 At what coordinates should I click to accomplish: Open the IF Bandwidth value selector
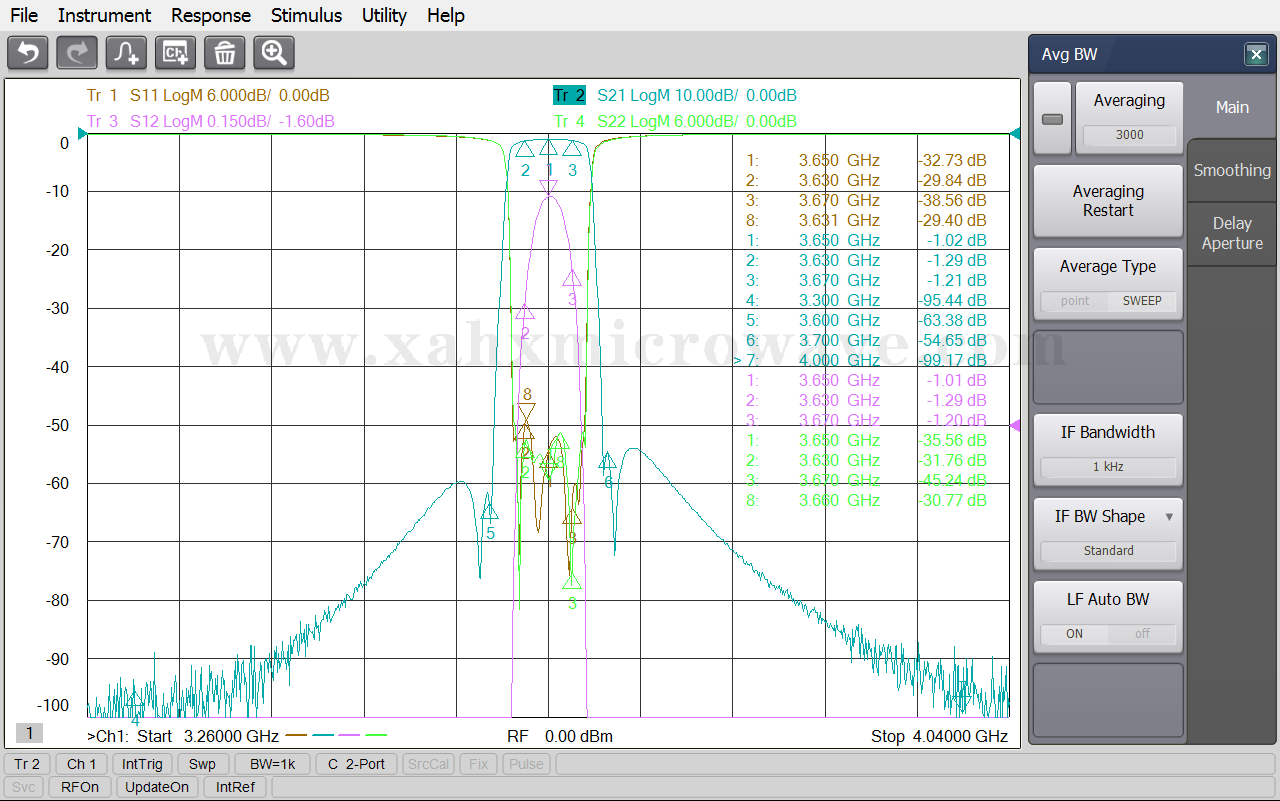(1108, 467)
